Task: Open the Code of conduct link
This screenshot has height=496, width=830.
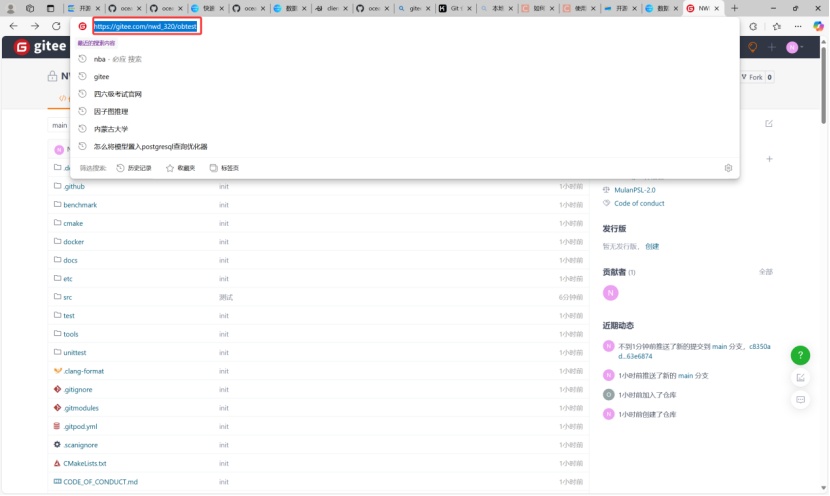Action: coord(639,203)
